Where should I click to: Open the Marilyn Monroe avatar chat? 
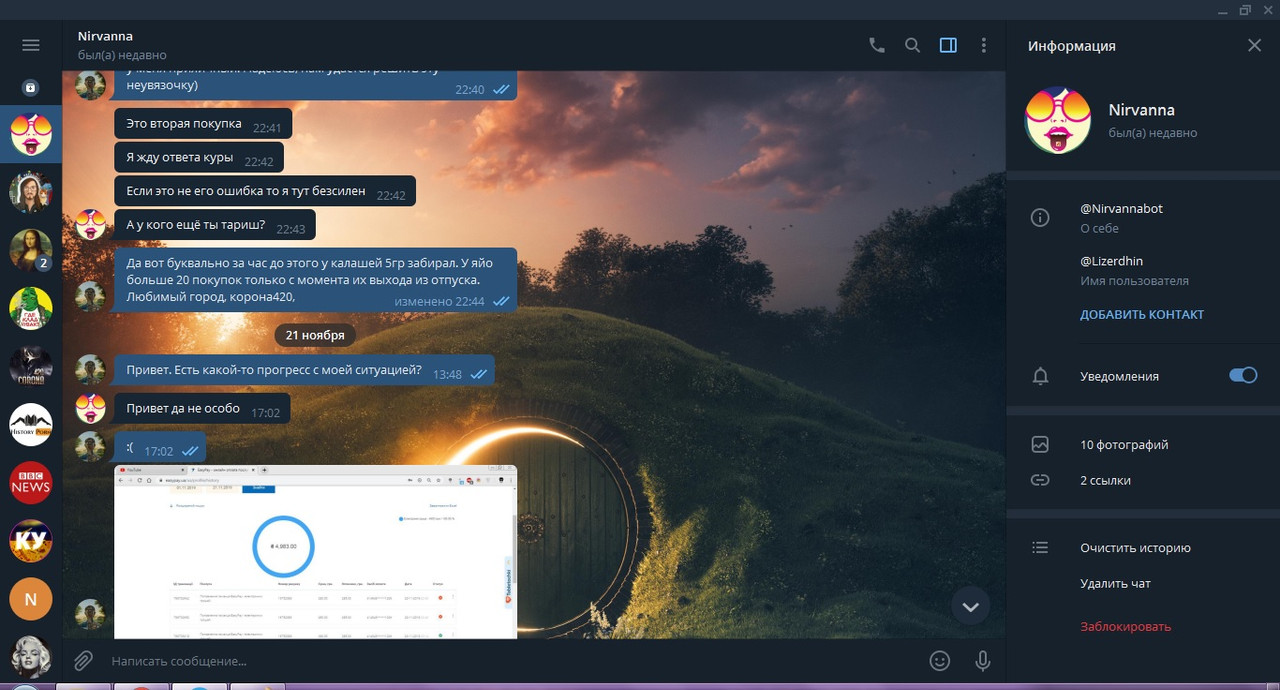[31, 657]
